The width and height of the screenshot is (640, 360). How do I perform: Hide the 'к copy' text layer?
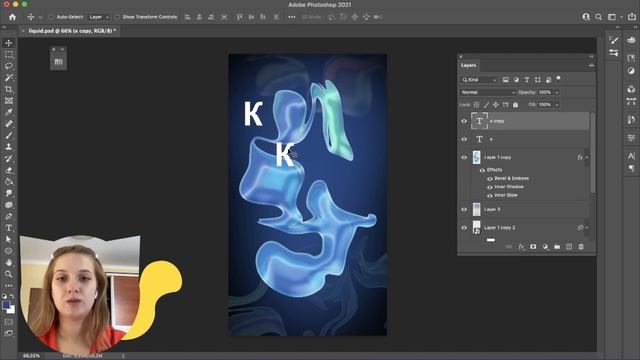click(x=464, y=121)
